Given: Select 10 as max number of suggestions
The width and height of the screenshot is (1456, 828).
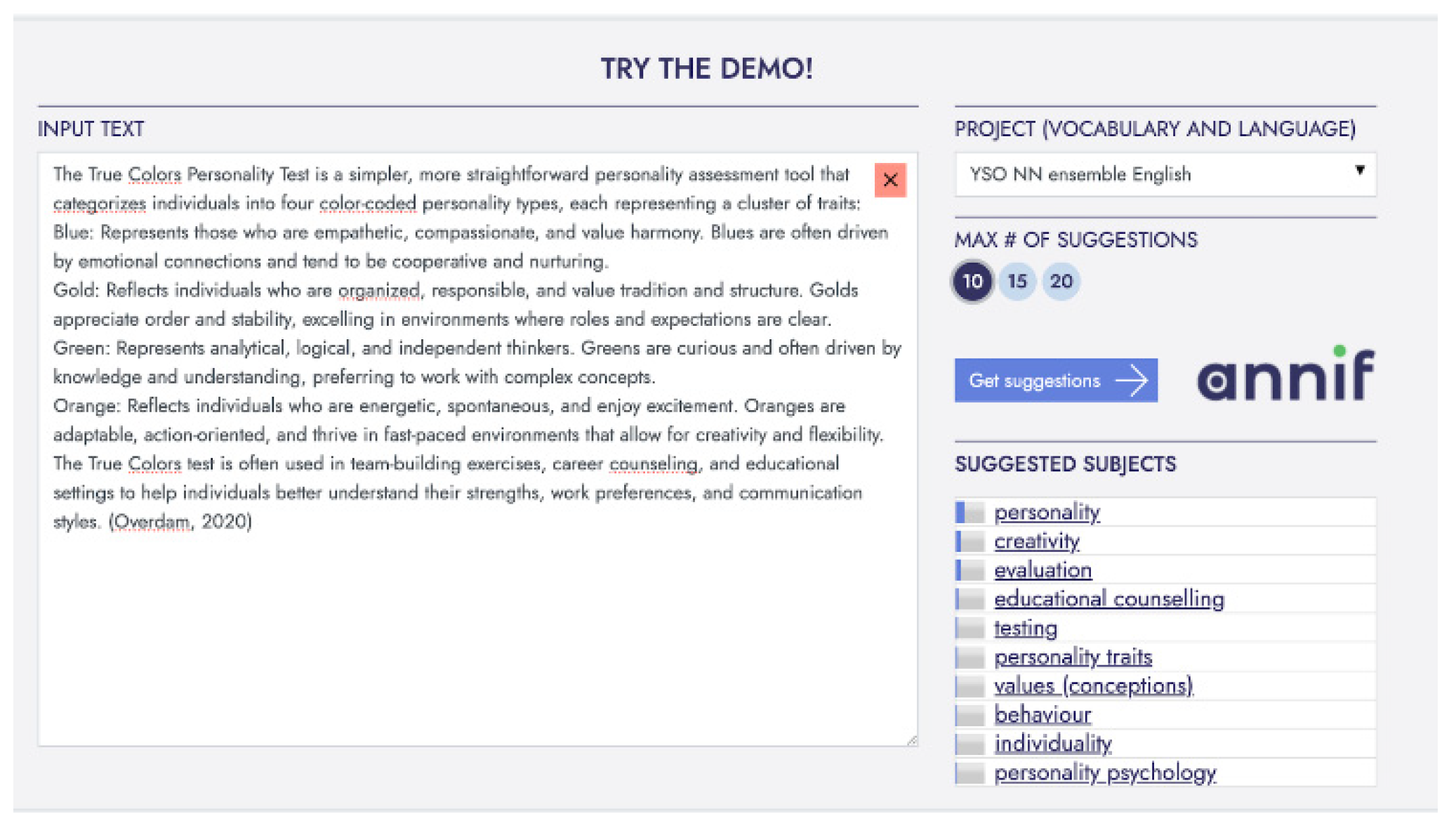Looking at the screenshot, I should click(972, 281).
